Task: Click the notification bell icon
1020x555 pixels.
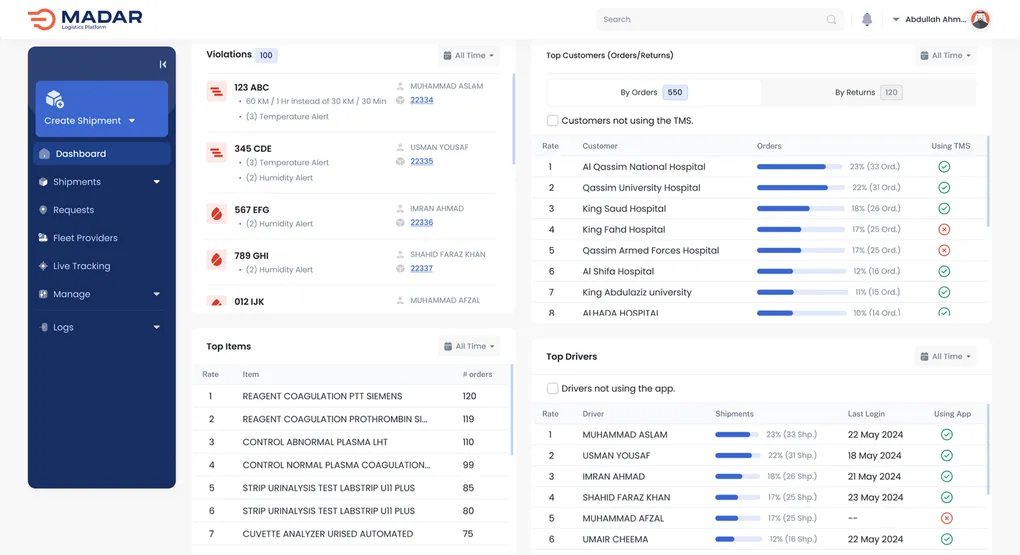Action: tap(867, 19)
